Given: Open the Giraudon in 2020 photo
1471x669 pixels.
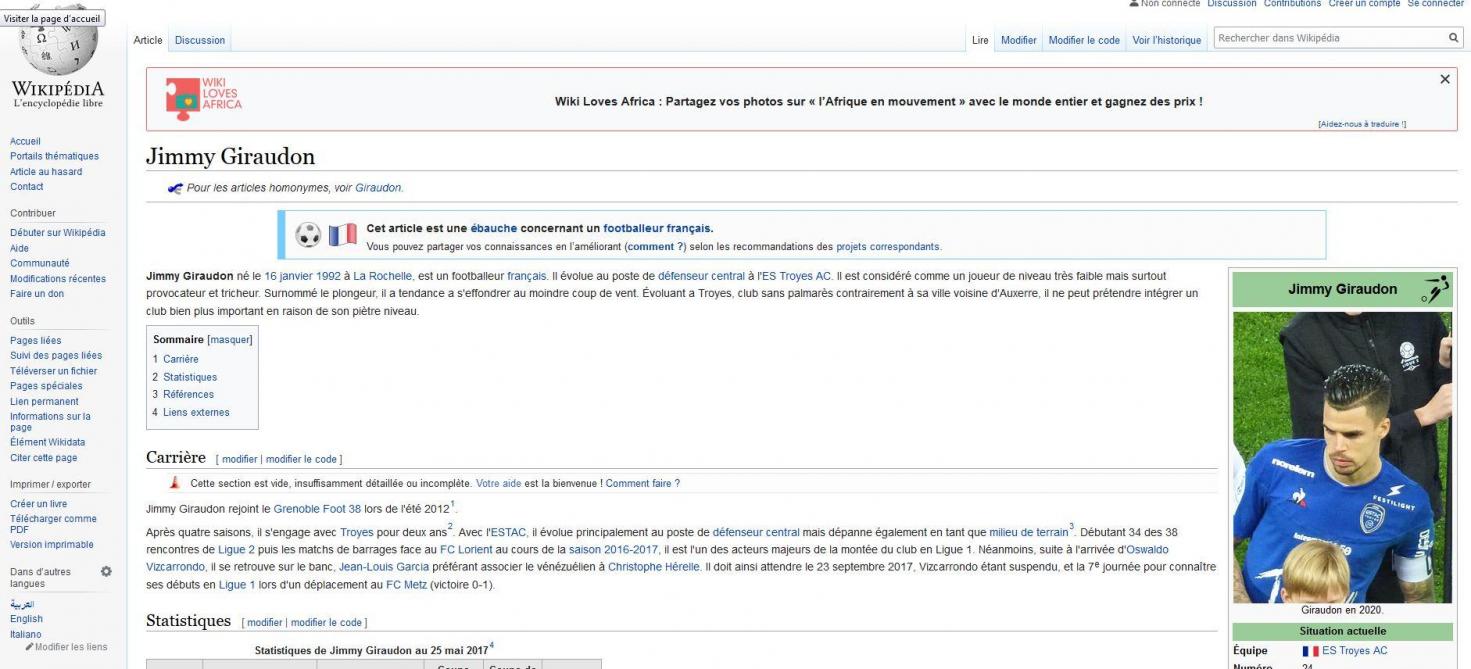Looking at the screenshot, I should point(1342,457).
